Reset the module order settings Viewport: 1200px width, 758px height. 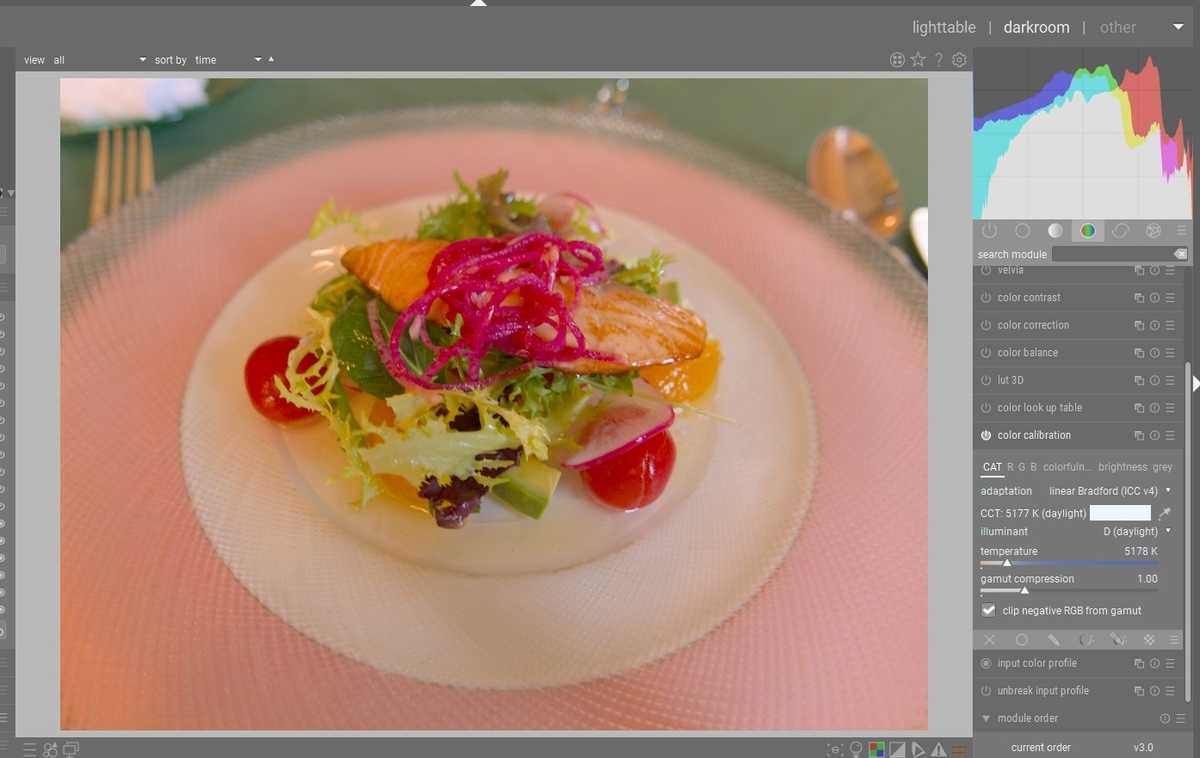[1165, 719]
